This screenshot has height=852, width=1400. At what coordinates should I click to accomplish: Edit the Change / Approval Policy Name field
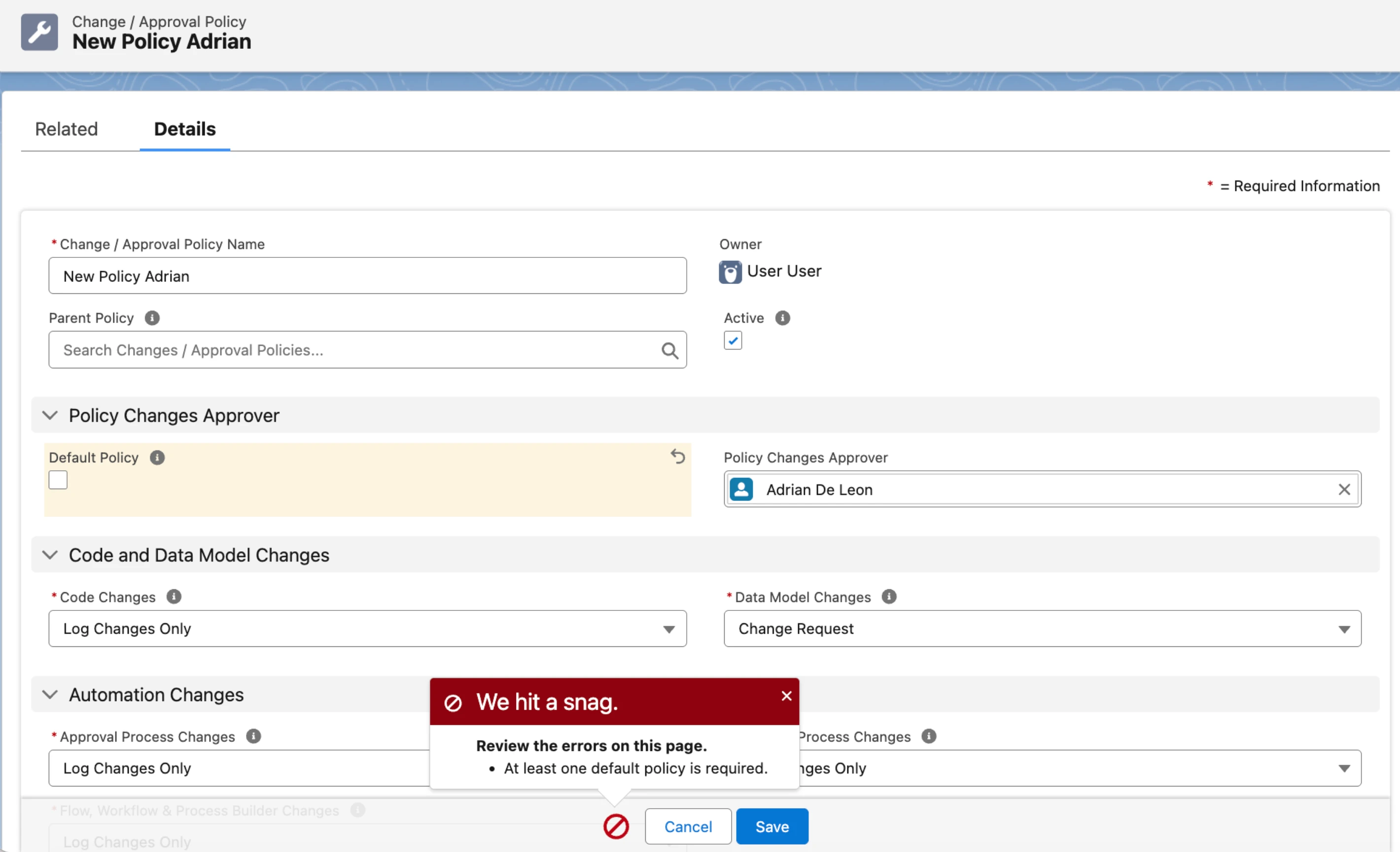coord(368,276)
